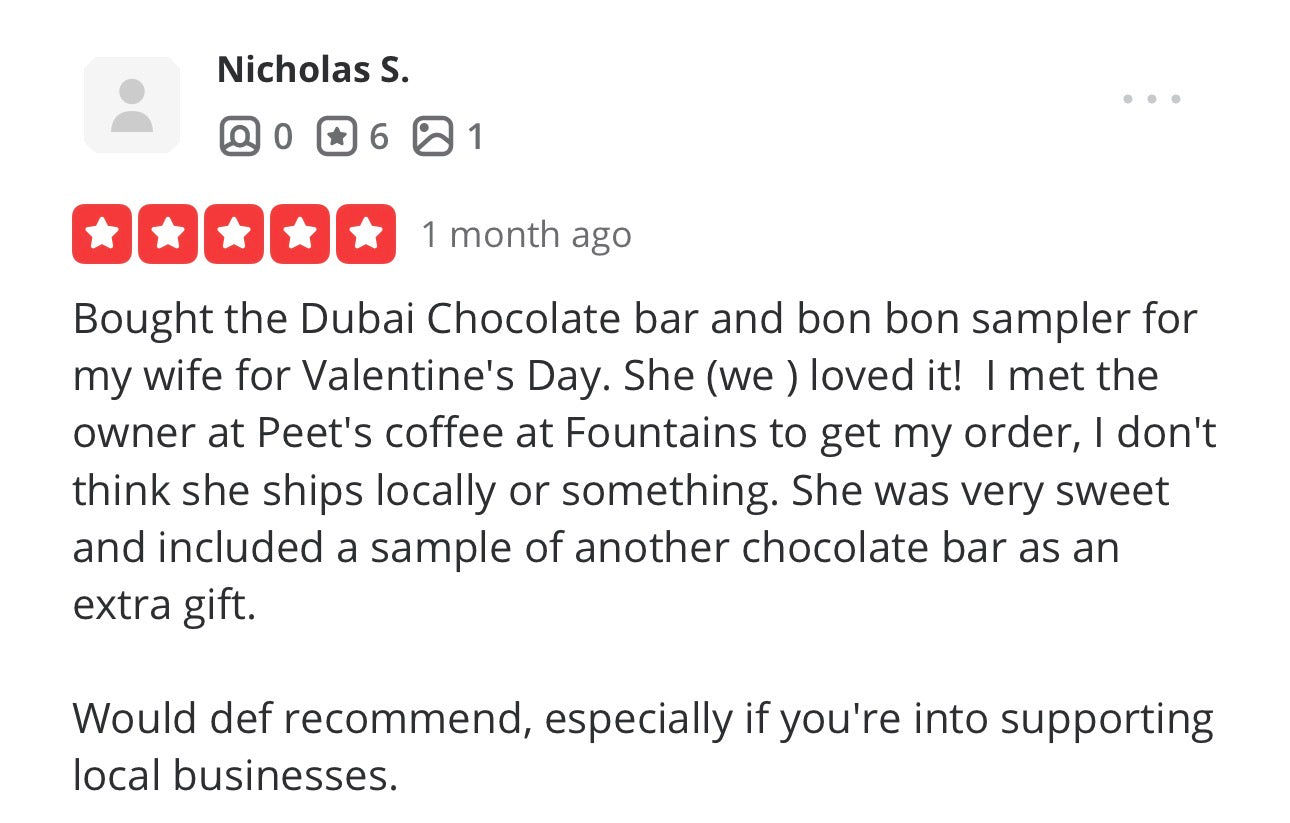The width and height of the screenshot is (1290, 823).
Task: Click the 1 month ago timestamp
Action: pos(525,234)
